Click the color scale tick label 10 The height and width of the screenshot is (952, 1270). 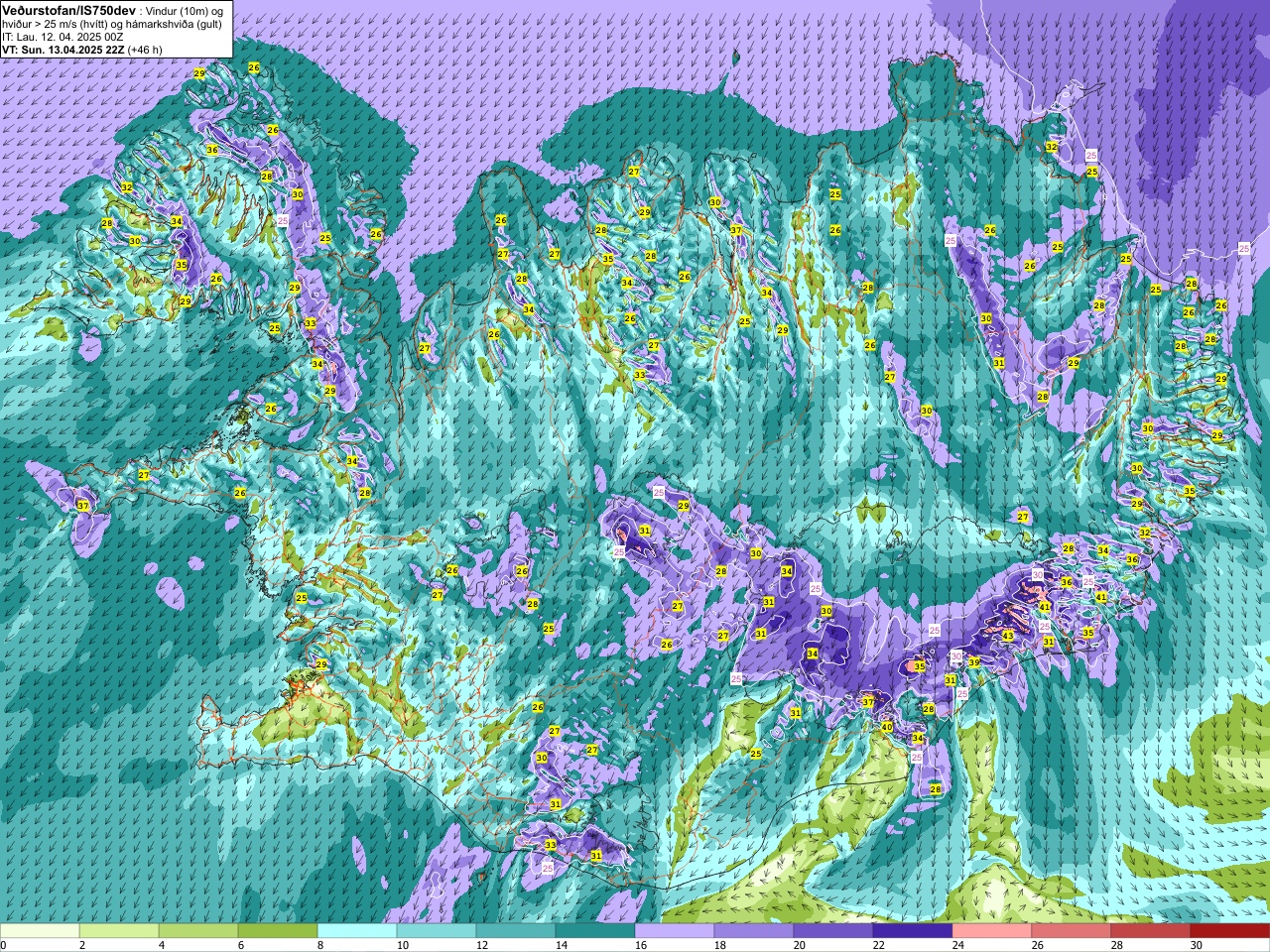pos(403,945)
